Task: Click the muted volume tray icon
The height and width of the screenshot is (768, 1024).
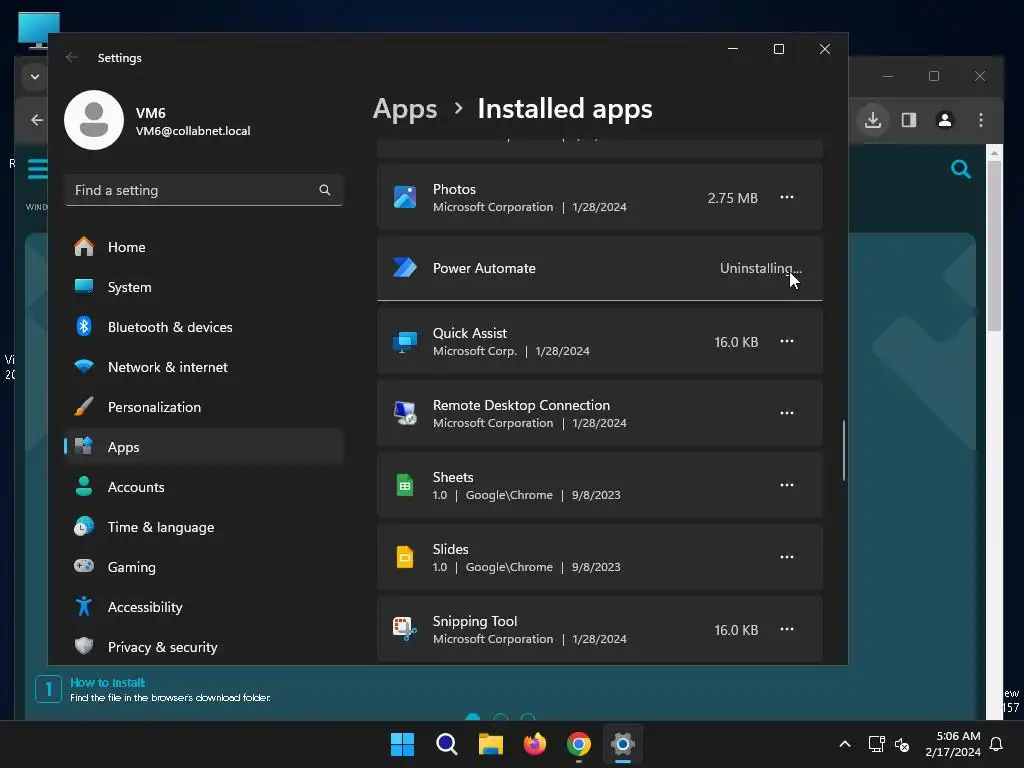Action: click(902, 744)
